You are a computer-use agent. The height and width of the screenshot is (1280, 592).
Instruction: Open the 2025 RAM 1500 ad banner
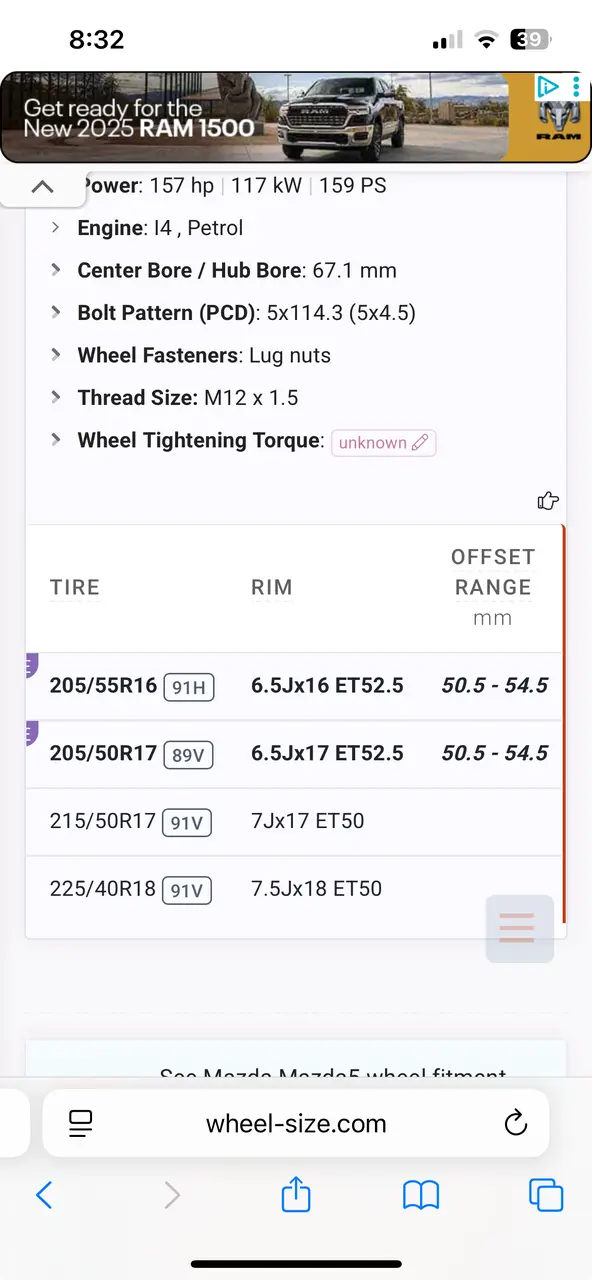point(296,118)
